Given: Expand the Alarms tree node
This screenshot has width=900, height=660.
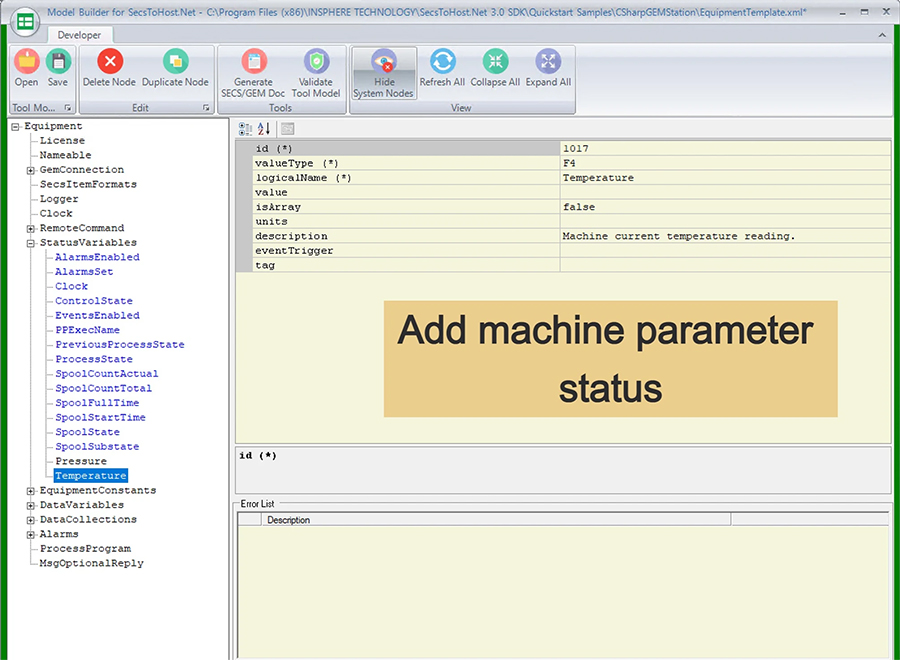Looking at the screenshot, I should click(31, 535).
